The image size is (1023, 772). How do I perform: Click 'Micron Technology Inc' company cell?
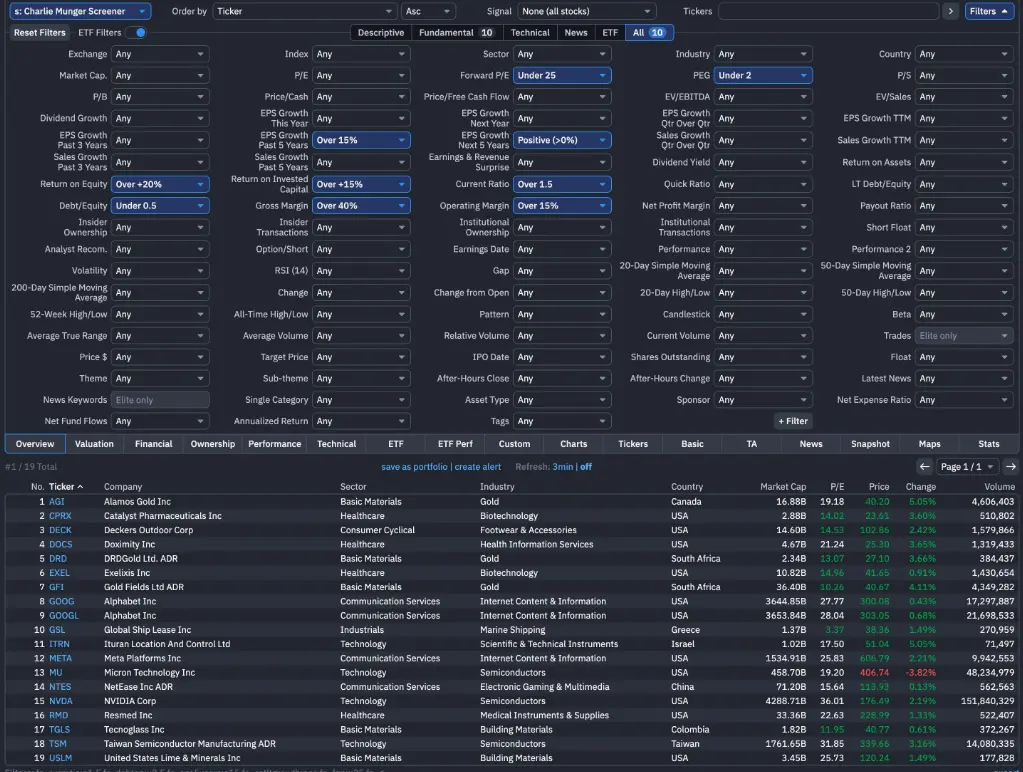pyautogui.click(x=149, y=672)
